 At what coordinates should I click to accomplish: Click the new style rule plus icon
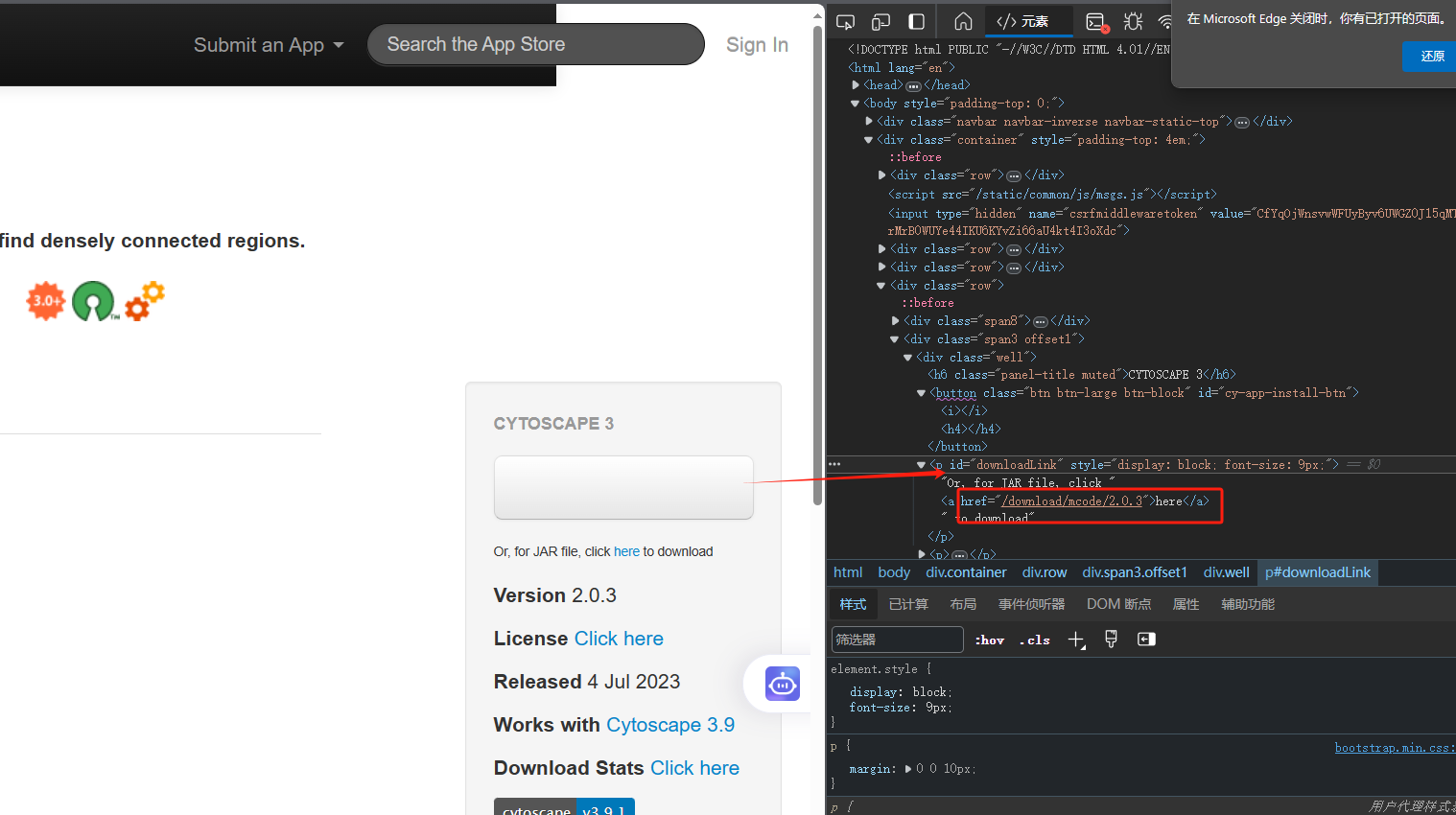[x=1076, y=640]
